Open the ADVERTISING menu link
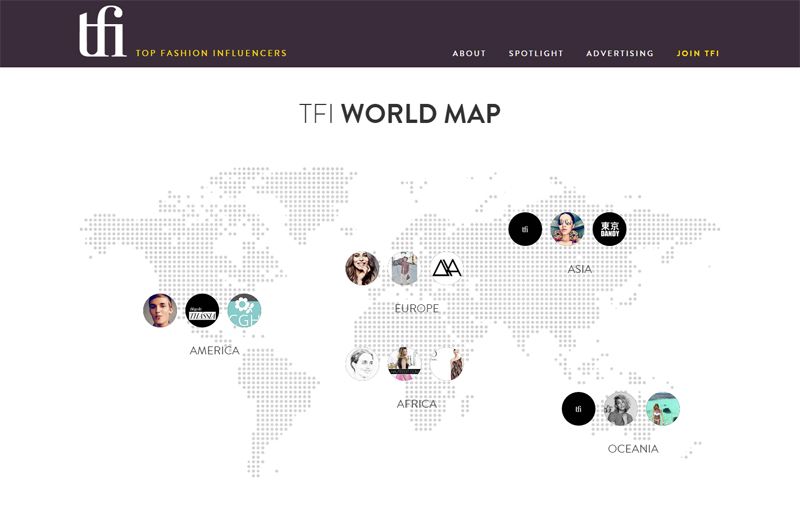This screenshot has height=511, width=800. click(x=619, y=53)
